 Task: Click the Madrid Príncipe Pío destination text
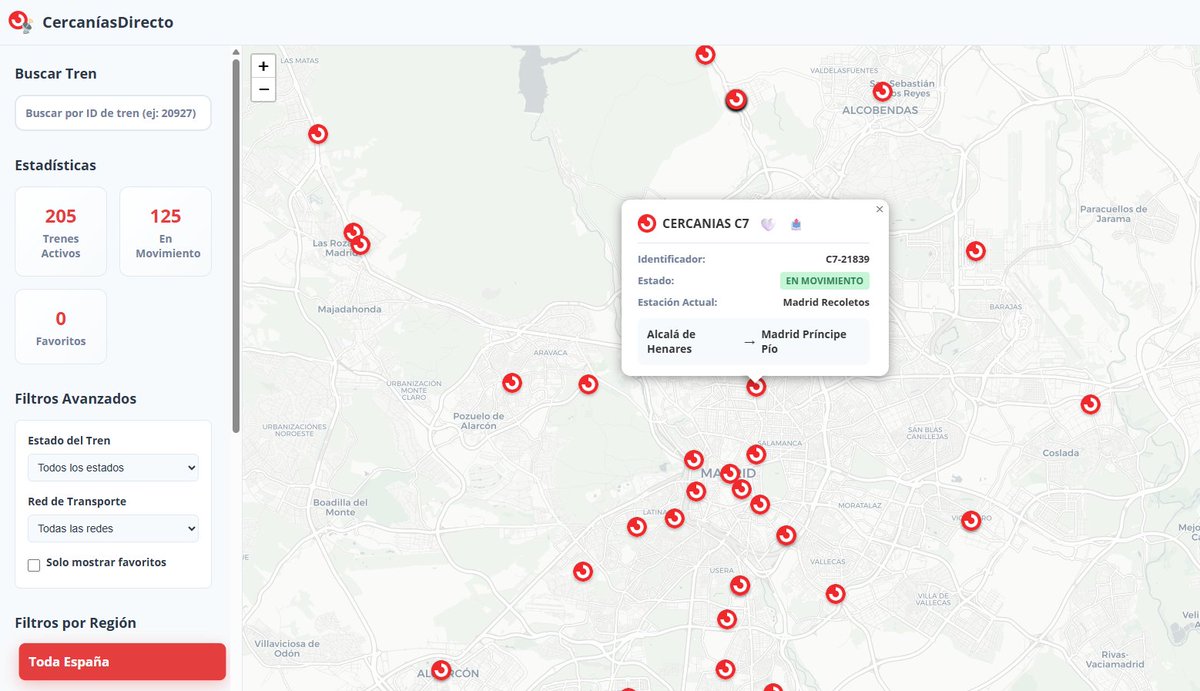(x=804, y=341)
